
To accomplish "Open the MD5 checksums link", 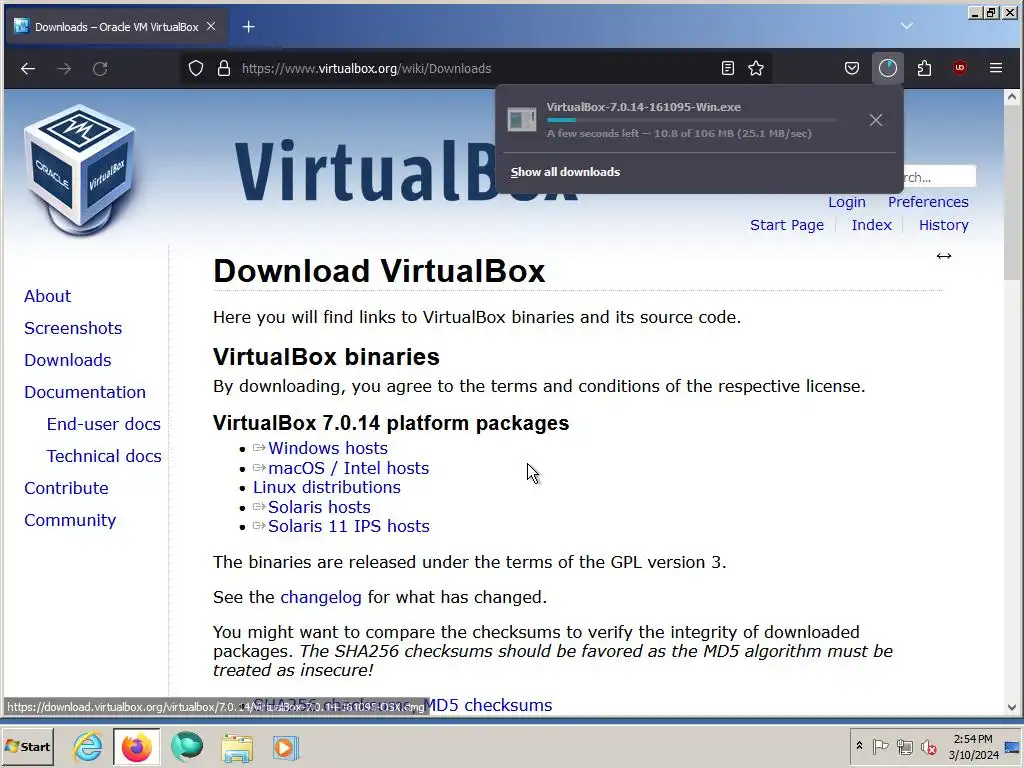I will coord(487,705).
